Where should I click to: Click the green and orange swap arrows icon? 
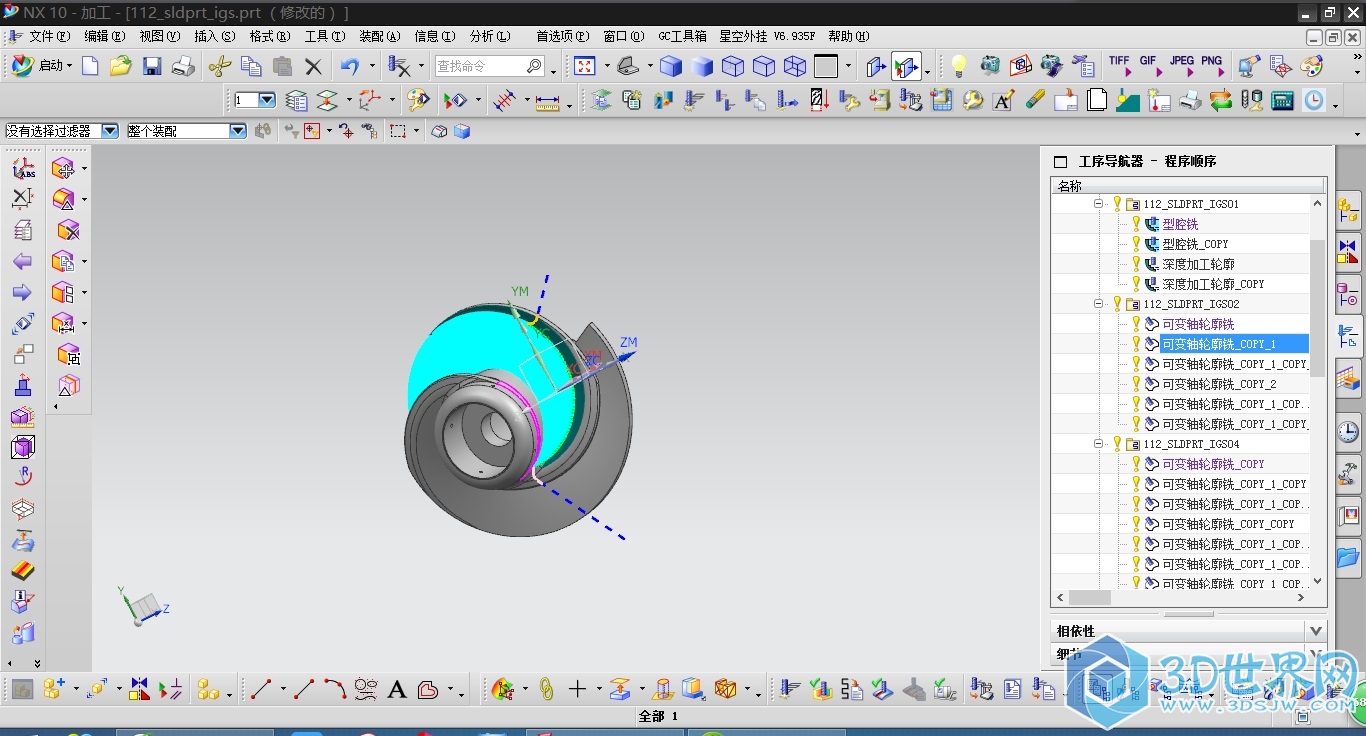[1220, 100]
